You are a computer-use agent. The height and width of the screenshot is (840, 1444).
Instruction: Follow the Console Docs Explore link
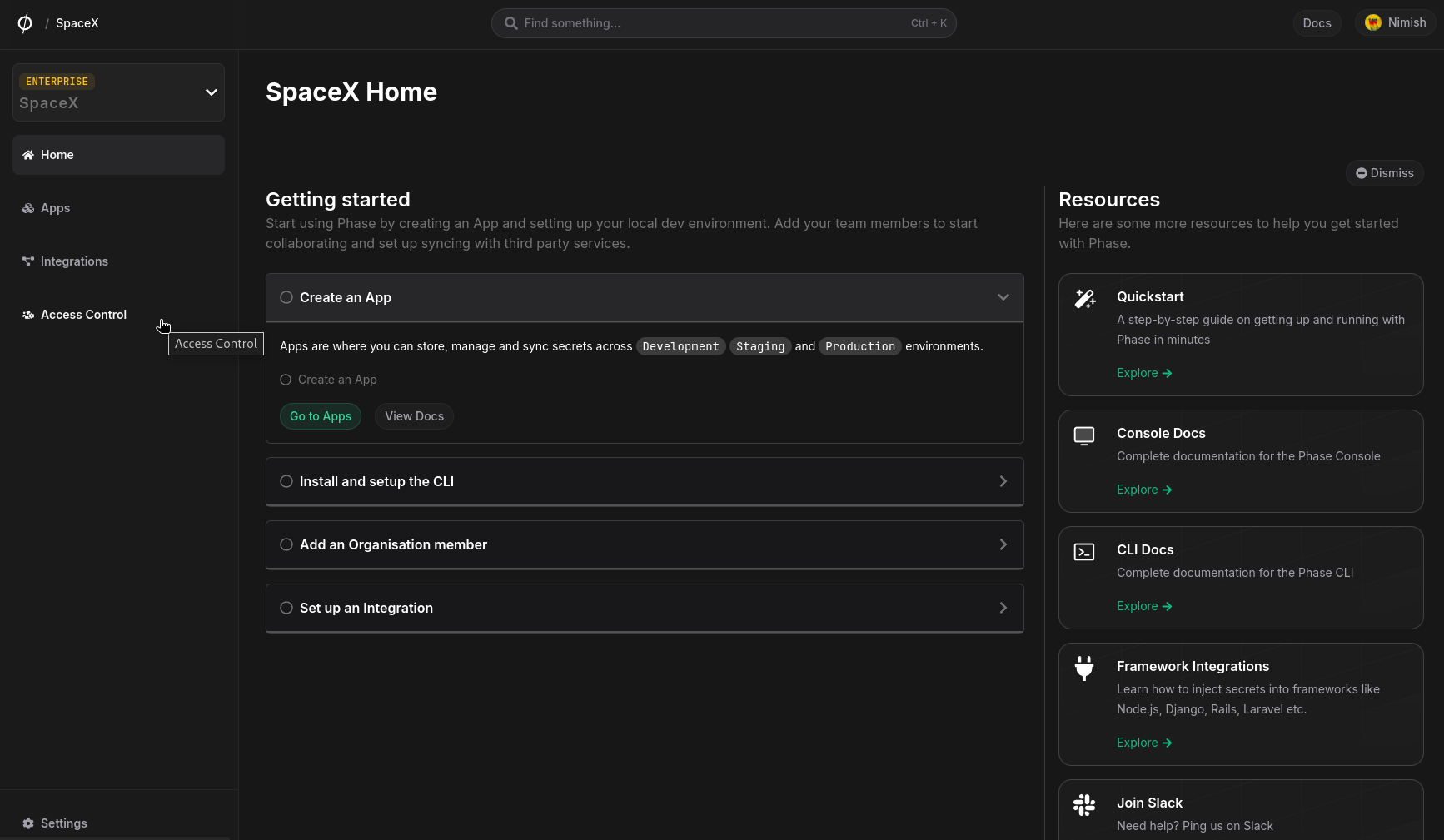click(1144, 490)
